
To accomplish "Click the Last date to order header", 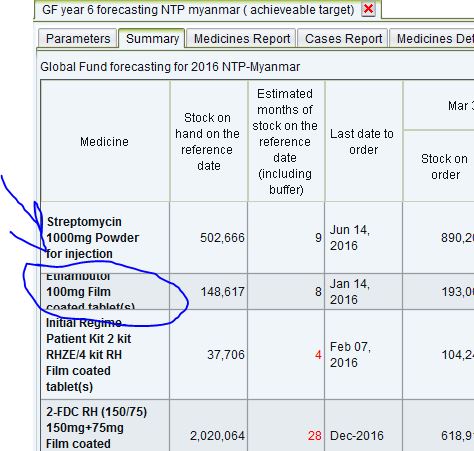I will click(x=363, y=142).
